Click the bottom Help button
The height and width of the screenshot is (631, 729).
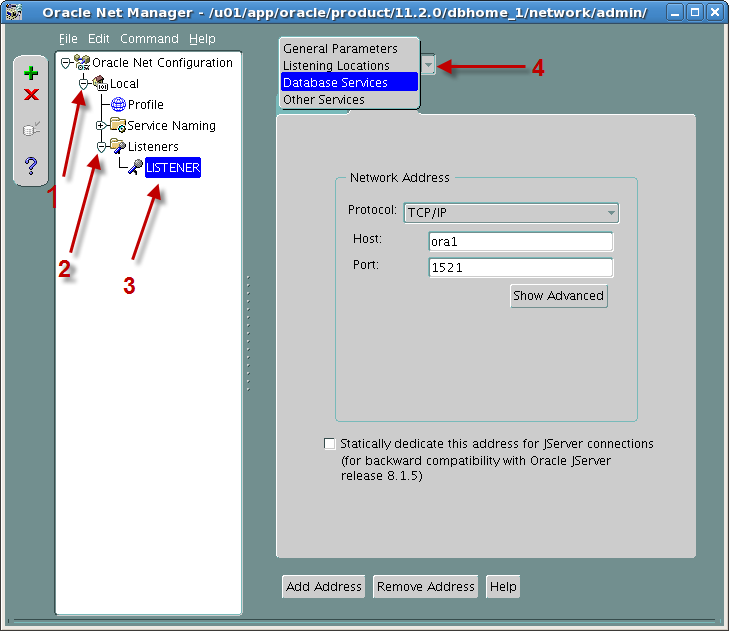click(x=503, y=586)
